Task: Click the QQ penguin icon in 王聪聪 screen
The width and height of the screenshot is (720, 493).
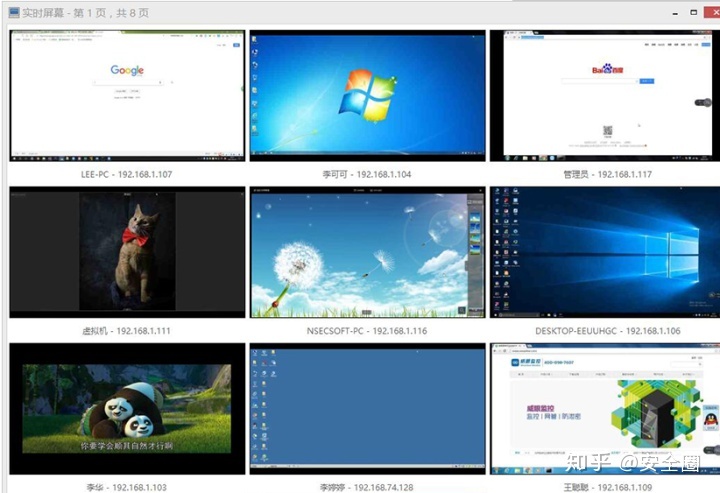Action: 711,419
